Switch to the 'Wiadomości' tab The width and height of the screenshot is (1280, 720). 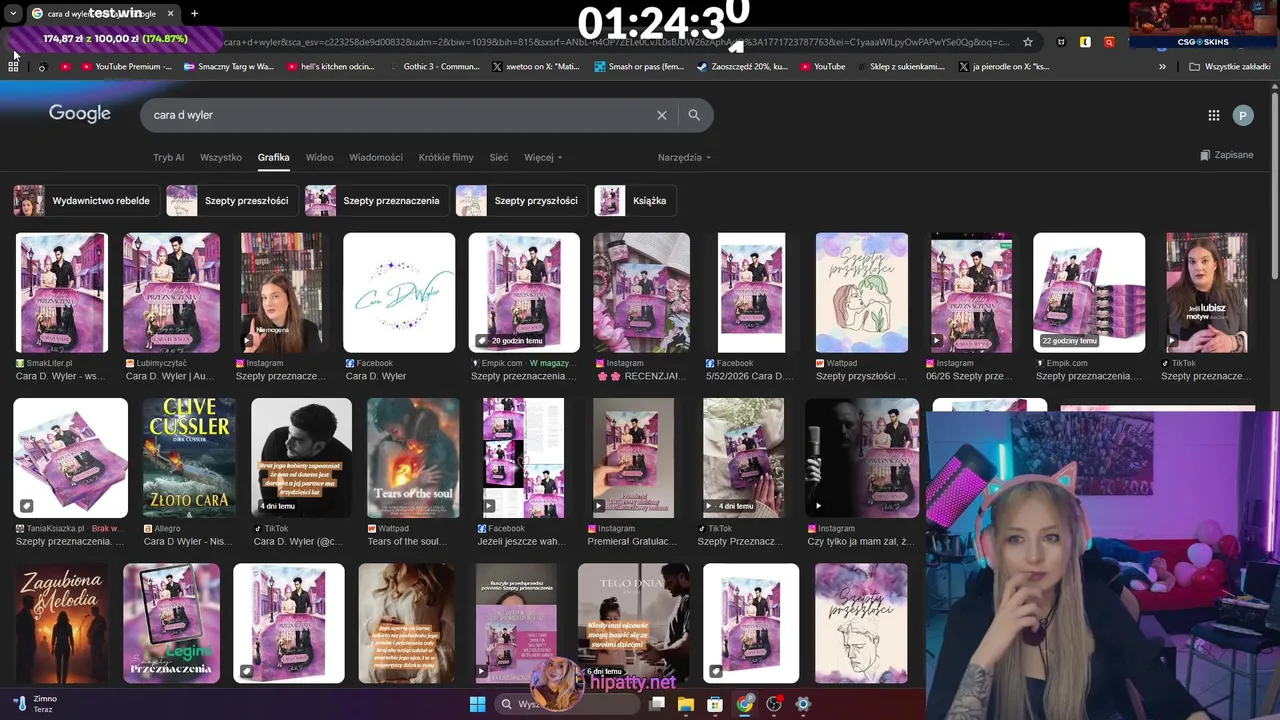click(376, 158)
